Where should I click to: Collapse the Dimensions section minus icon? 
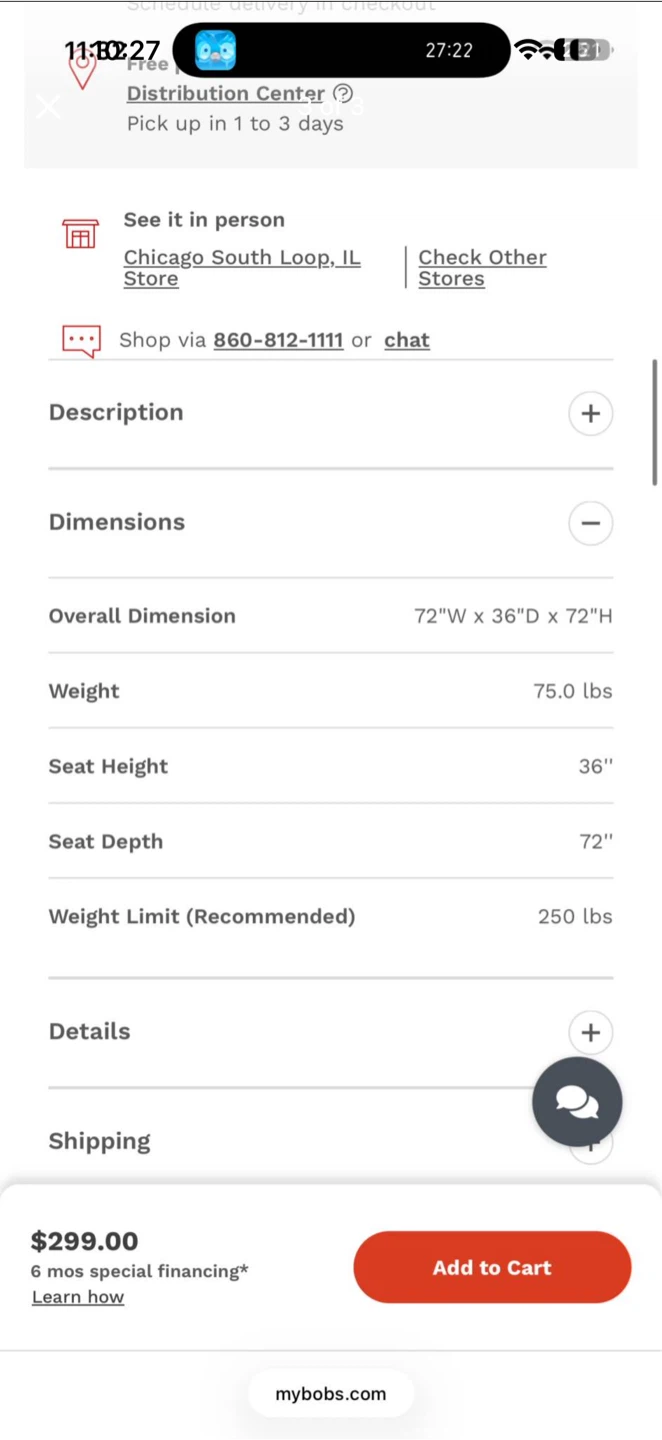[590, 523]
